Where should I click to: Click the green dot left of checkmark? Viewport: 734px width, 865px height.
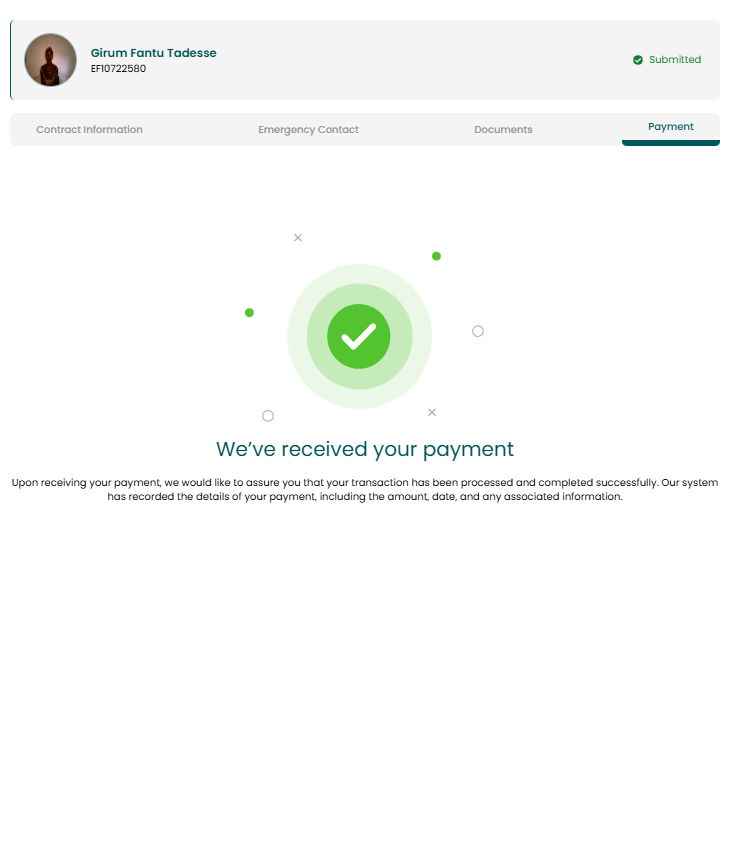click(x=249, y=313)
